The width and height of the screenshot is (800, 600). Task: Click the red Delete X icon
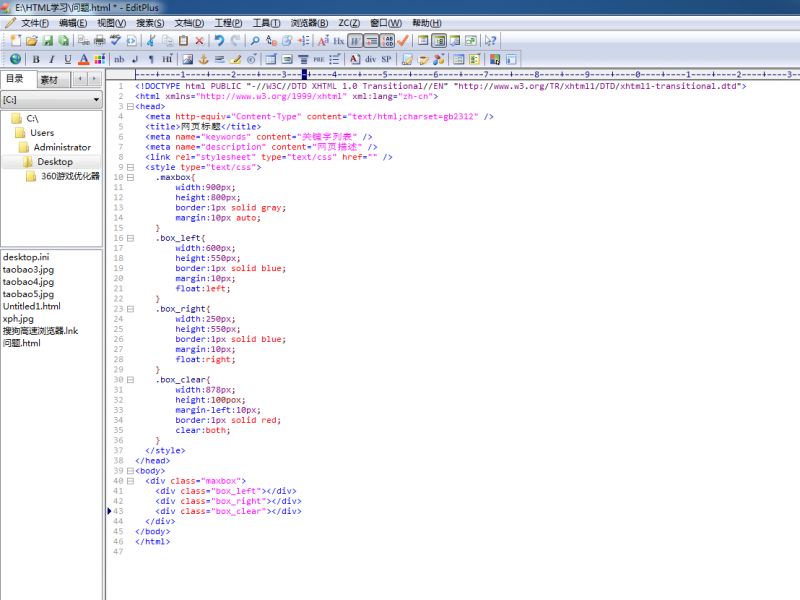pyautogui.click(x=199, y=41)
